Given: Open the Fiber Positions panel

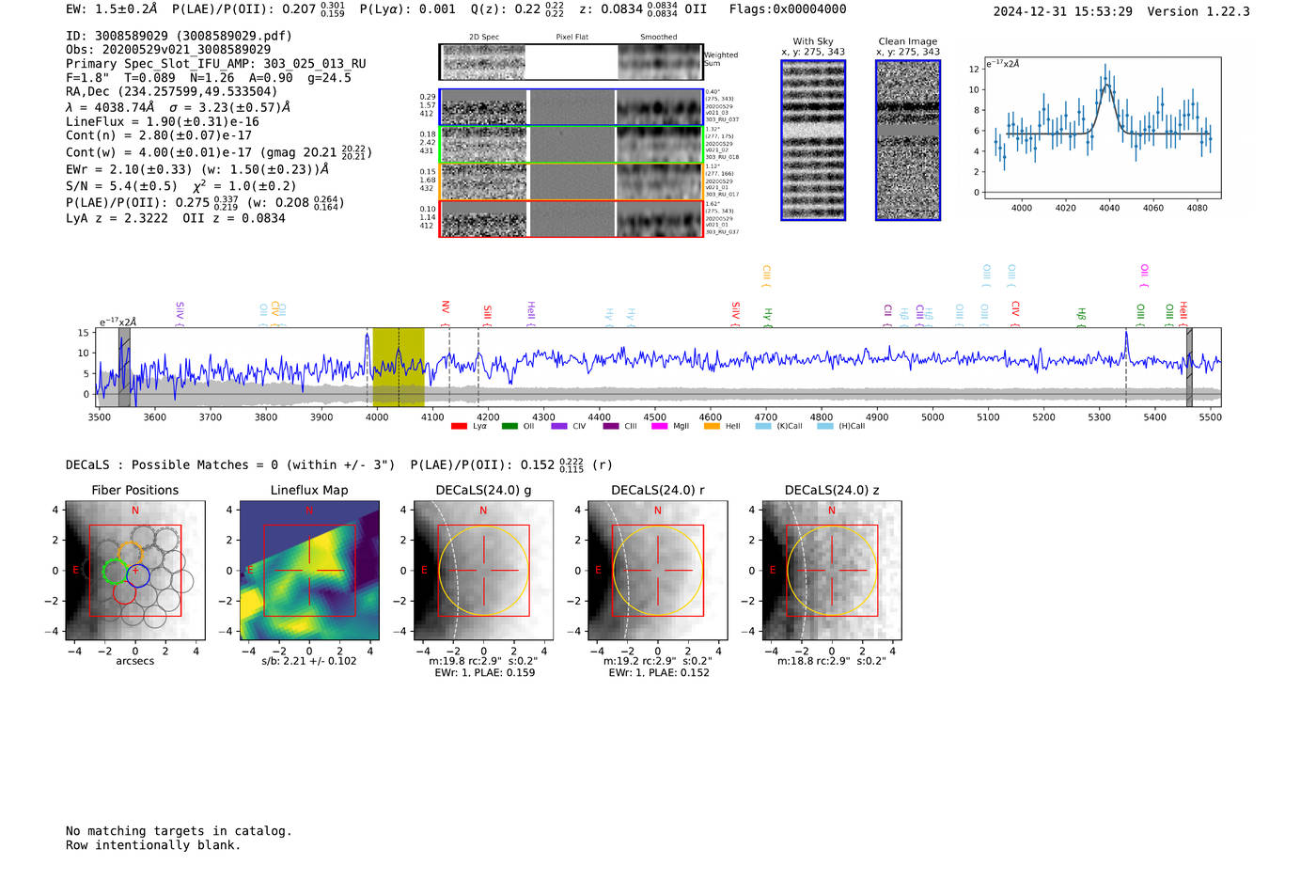Looking at the screenshot, I should click(x=135, y=571).
